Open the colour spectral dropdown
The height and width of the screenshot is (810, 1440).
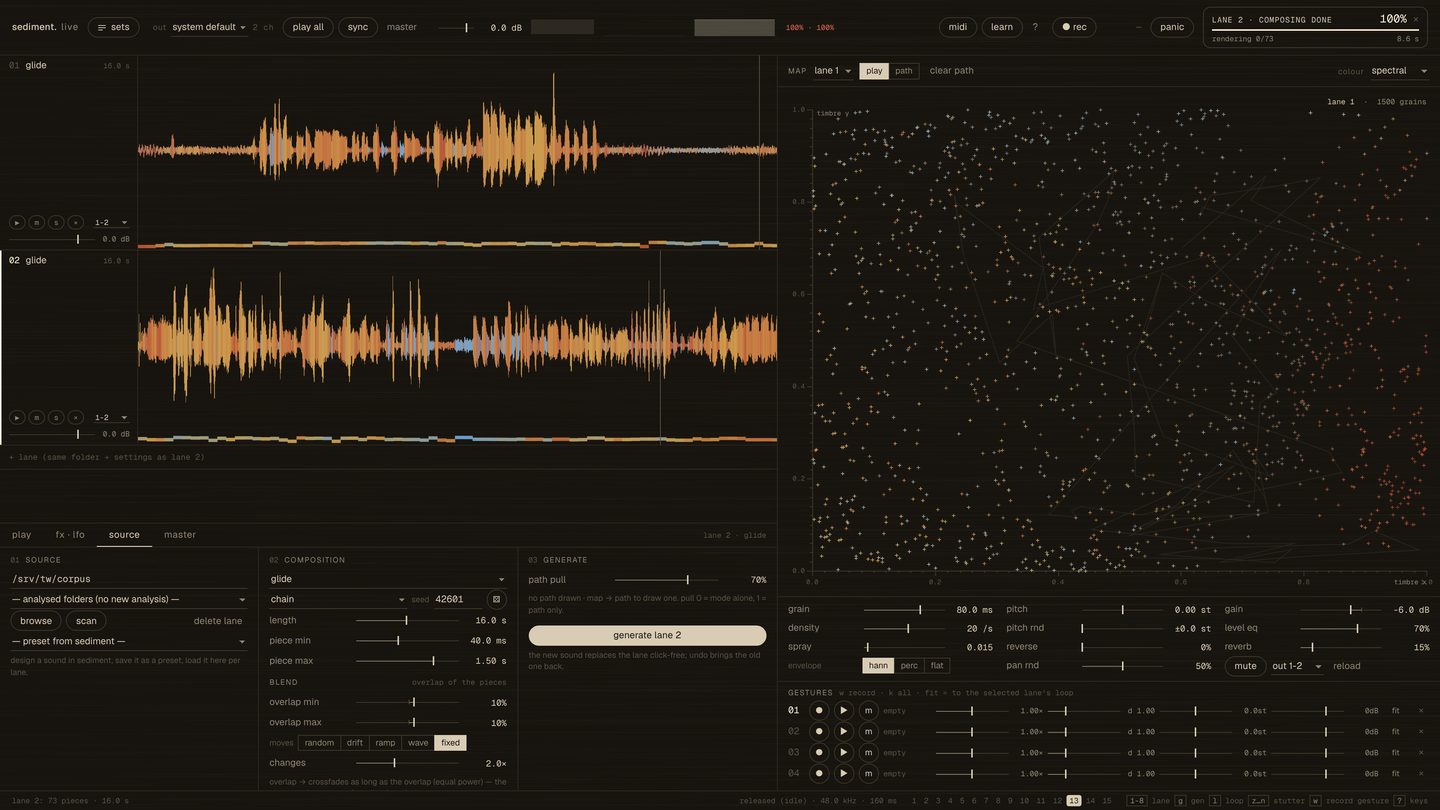tap(1398, 71)
